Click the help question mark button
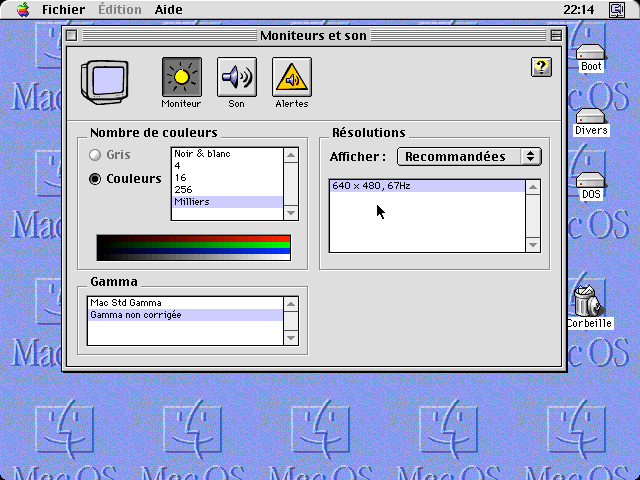640x480 pixels. (x=541, y=67)
